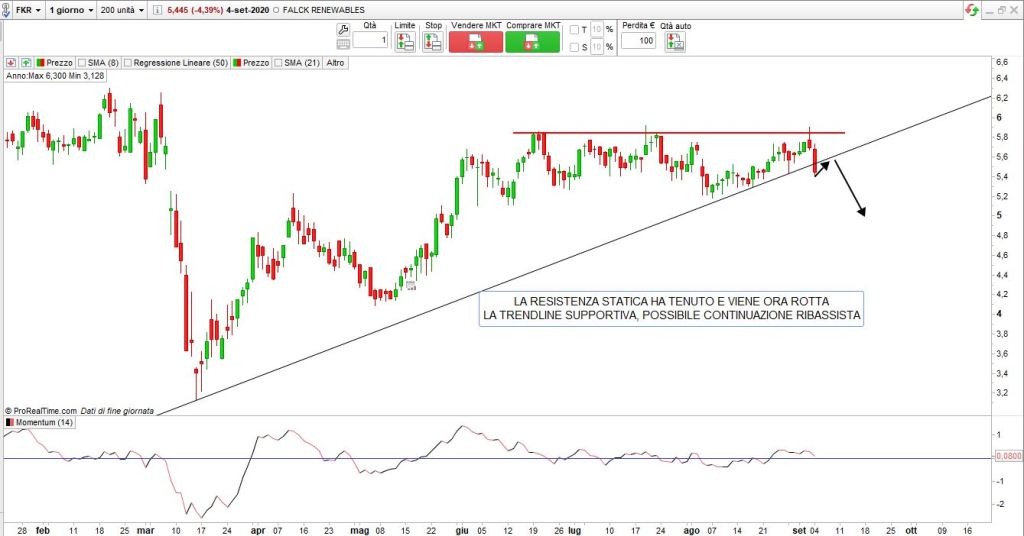Click the red-green refresh arrows icon
The width and height of the screenshot is (1024, 536).
click(x=970, y=9)
